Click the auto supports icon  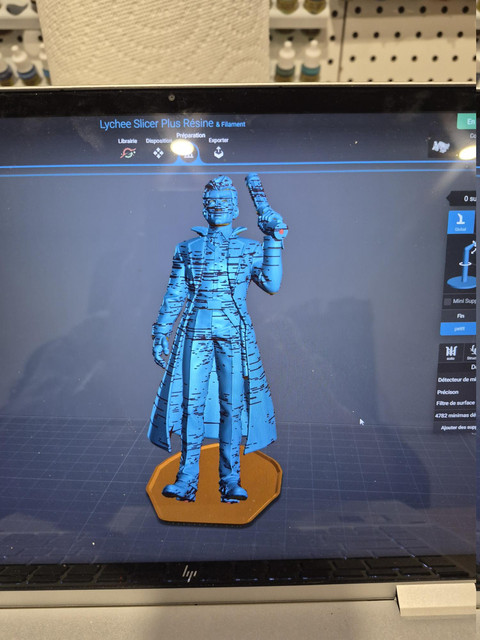451,353
